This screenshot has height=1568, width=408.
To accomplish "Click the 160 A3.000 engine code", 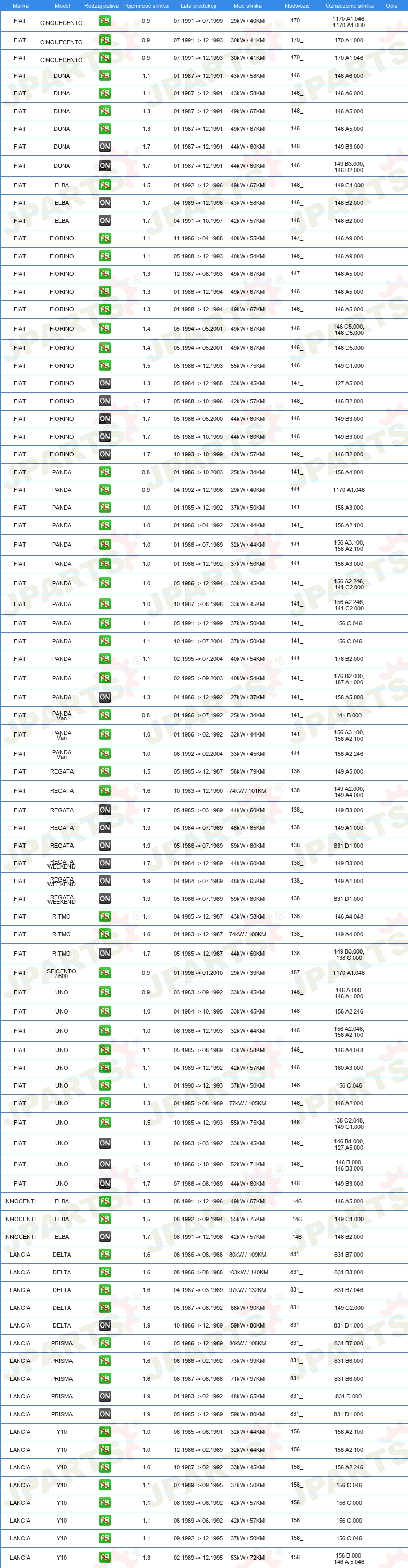I will tap(349, 1068).
